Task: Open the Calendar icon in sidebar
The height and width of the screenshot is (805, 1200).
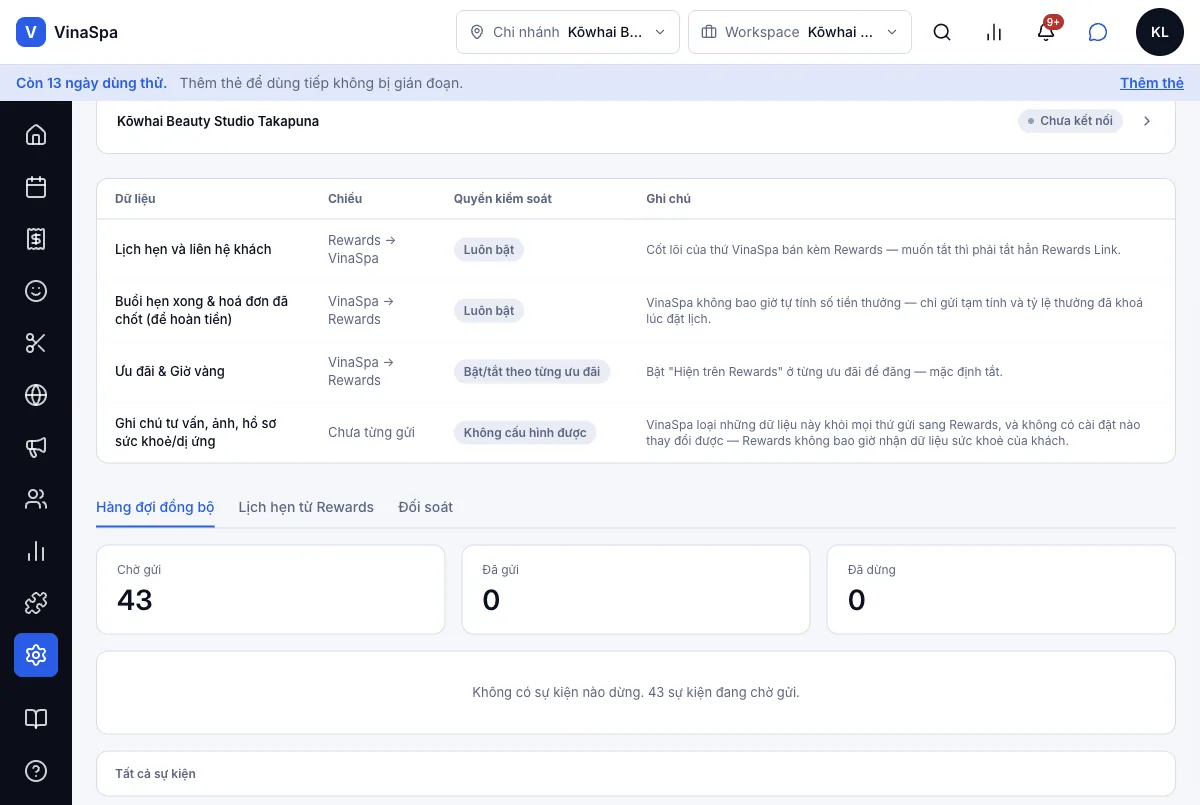Action: [36, 187]
